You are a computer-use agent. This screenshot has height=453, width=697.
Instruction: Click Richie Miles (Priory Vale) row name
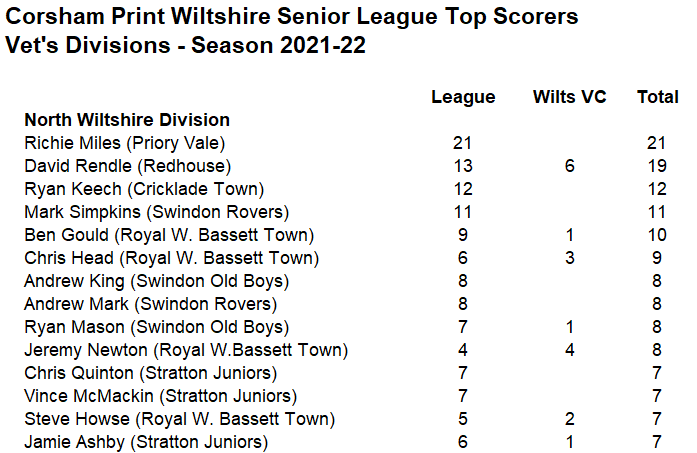click(x=125, y=144)
